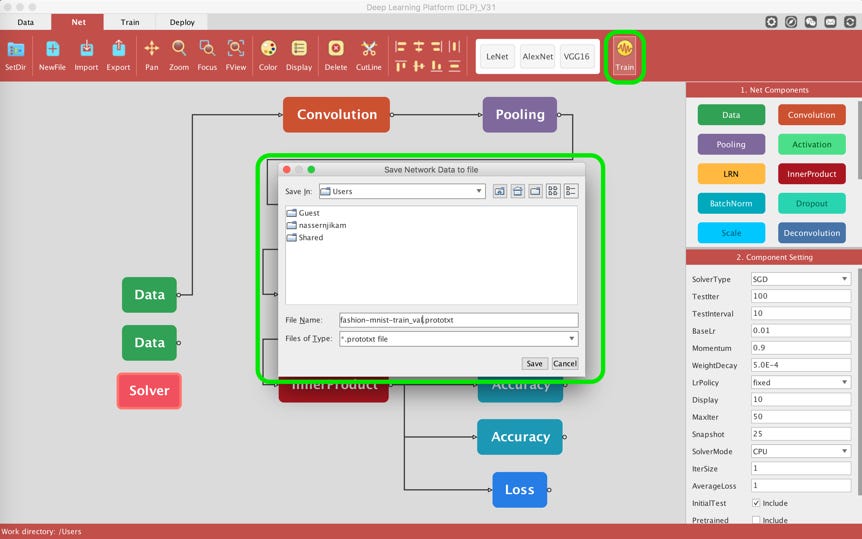Image resolution: width=862 pixels, height=539 pixels.
Task: Align selected nodes to bottom edge
Action: click(x=436, y=66)
